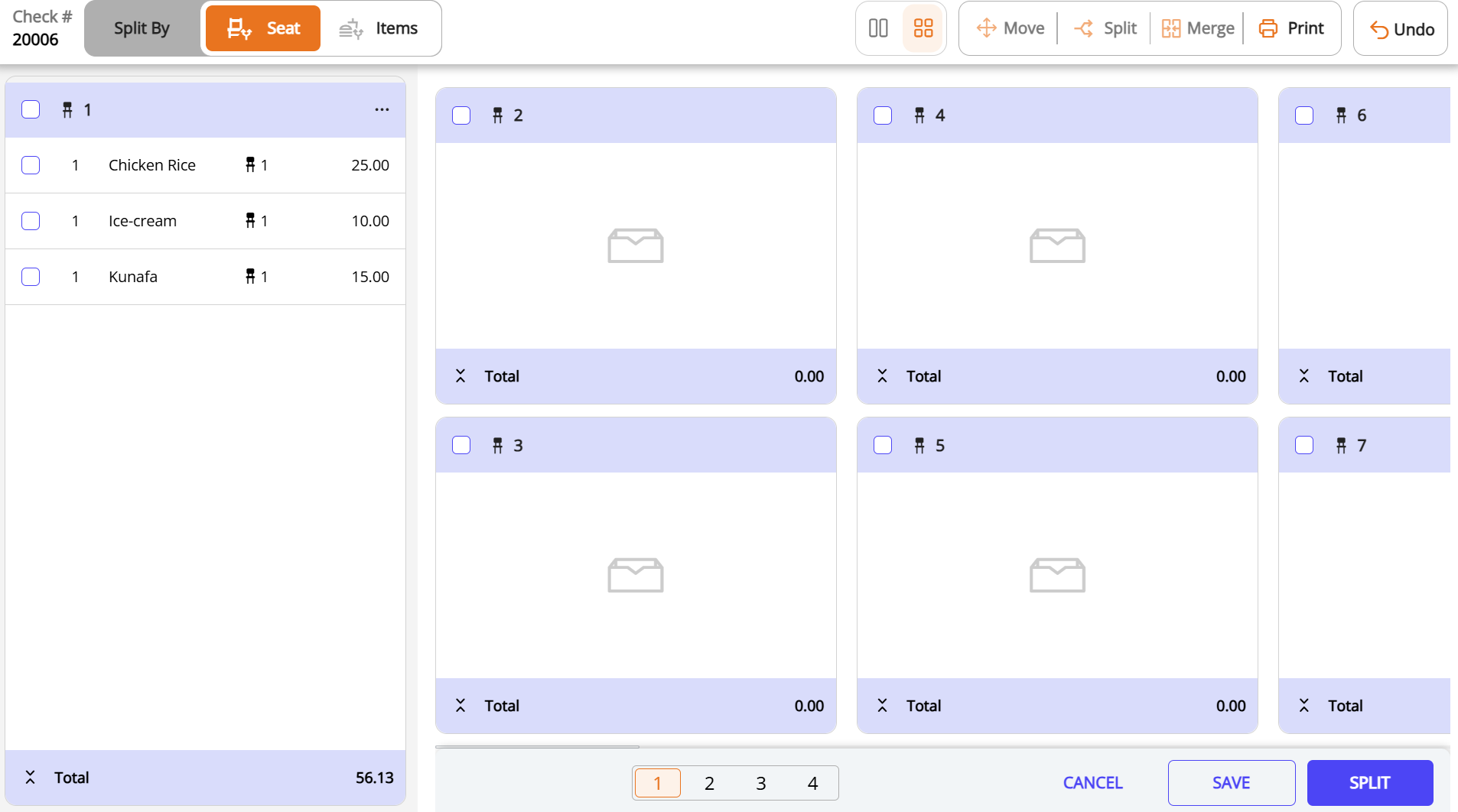Click the total summary icon under Seat 2

click(461, 376)
